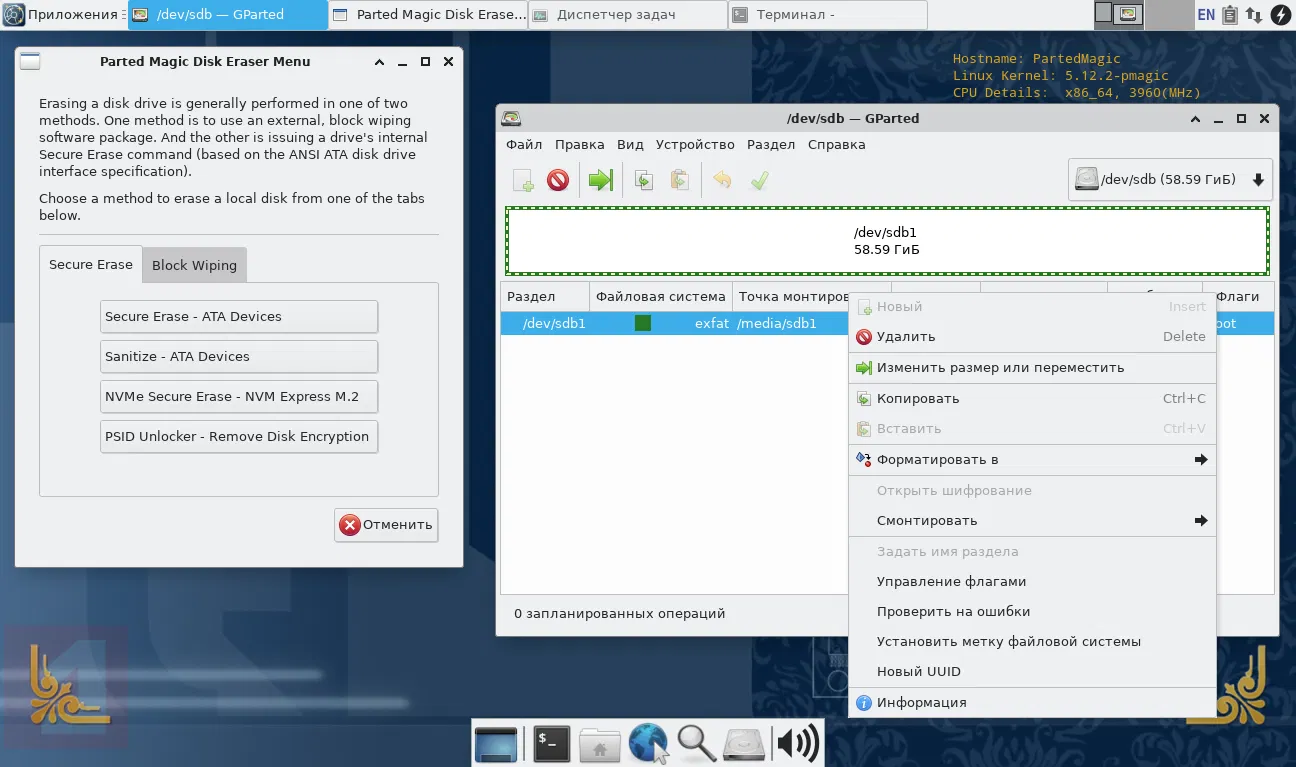Switch to /dev/sdb — GParted taskbar button
Image resolution: width=1296 pixels, height=767 pixels.
(227, 15)
